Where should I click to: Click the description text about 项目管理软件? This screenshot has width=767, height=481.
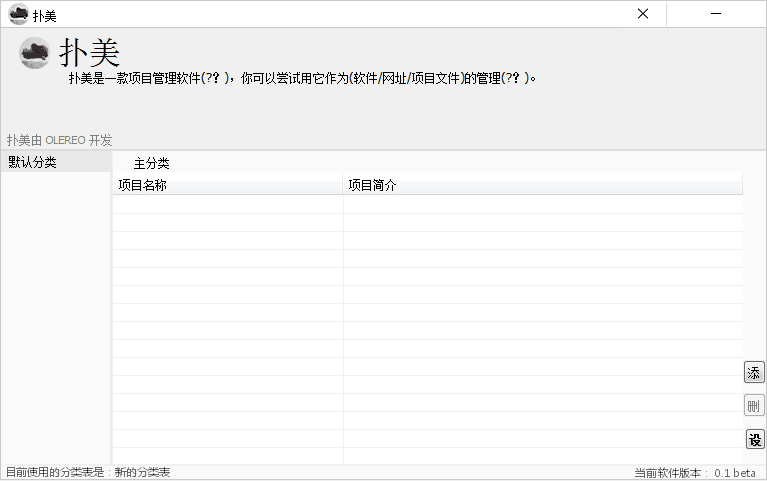click(302, 79)
